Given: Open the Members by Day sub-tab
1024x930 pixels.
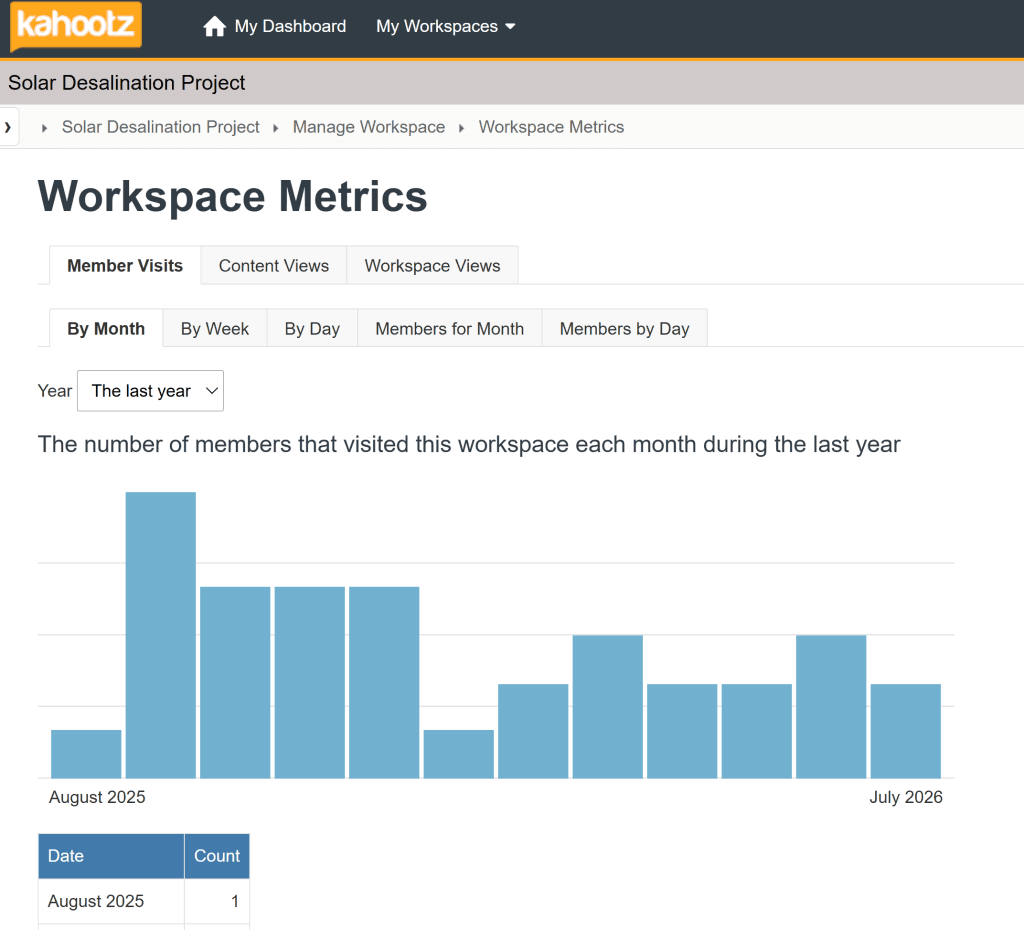Looking at the screenshot, I should (x=624, y=329).
